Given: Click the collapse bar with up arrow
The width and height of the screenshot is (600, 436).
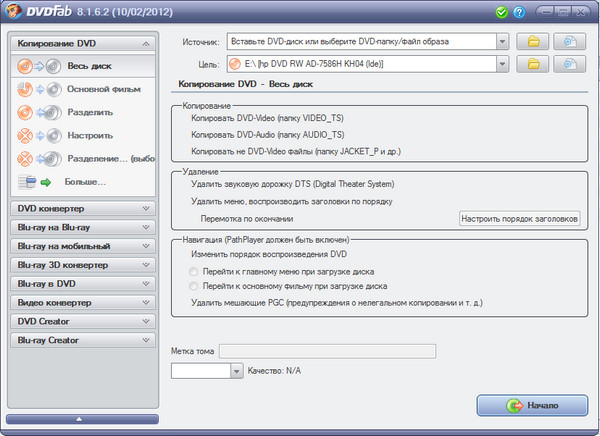Looking at the screenshot, I should pos(82,419).
